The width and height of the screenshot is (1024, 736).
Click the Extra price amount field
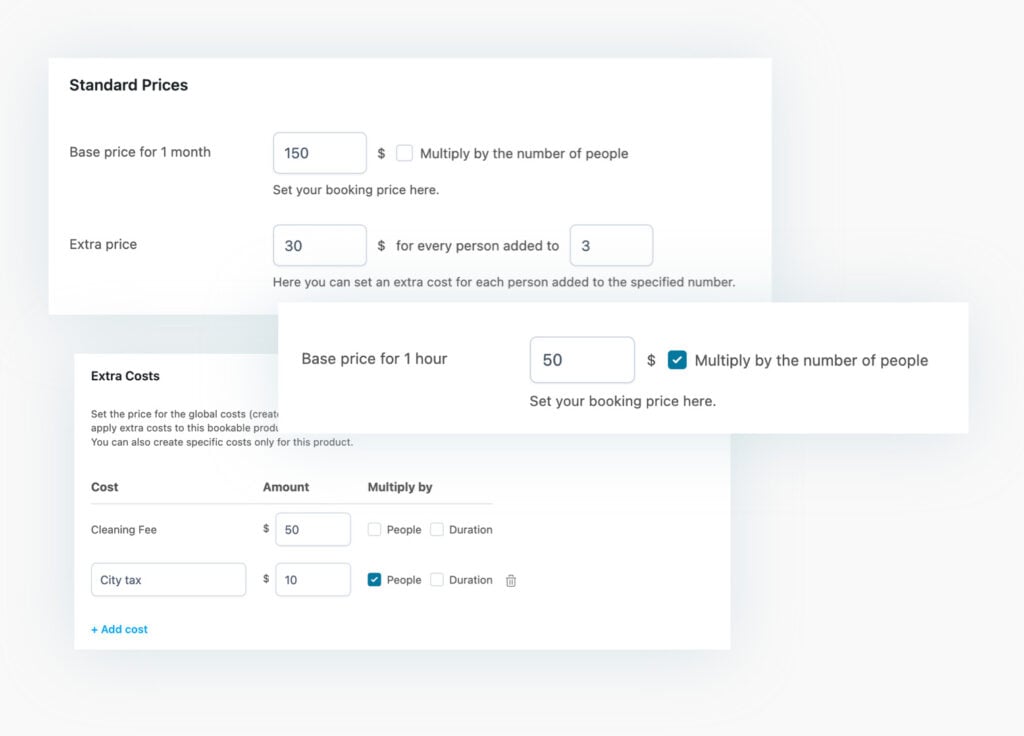click(x=319, y=245)
